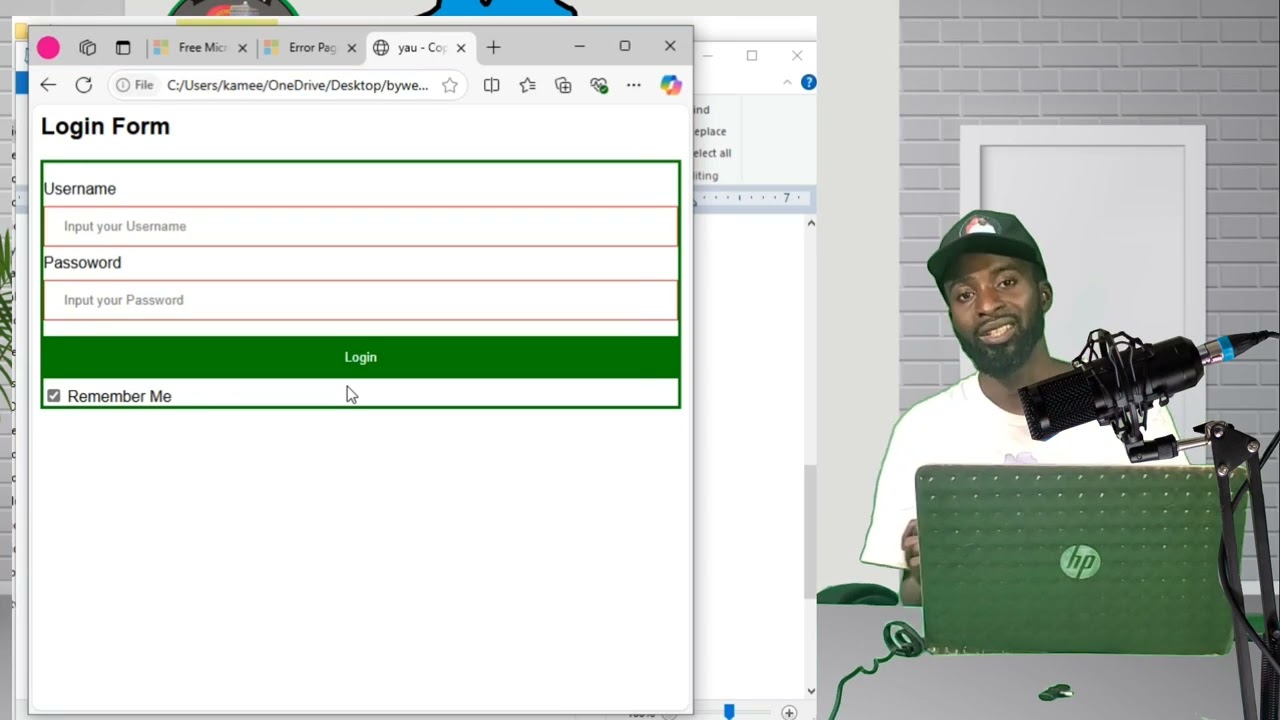Image resolution: width=1280 pixels, height=720 pixels.
Task: Open the Edge workspaces icon
Action: point(88,47)
